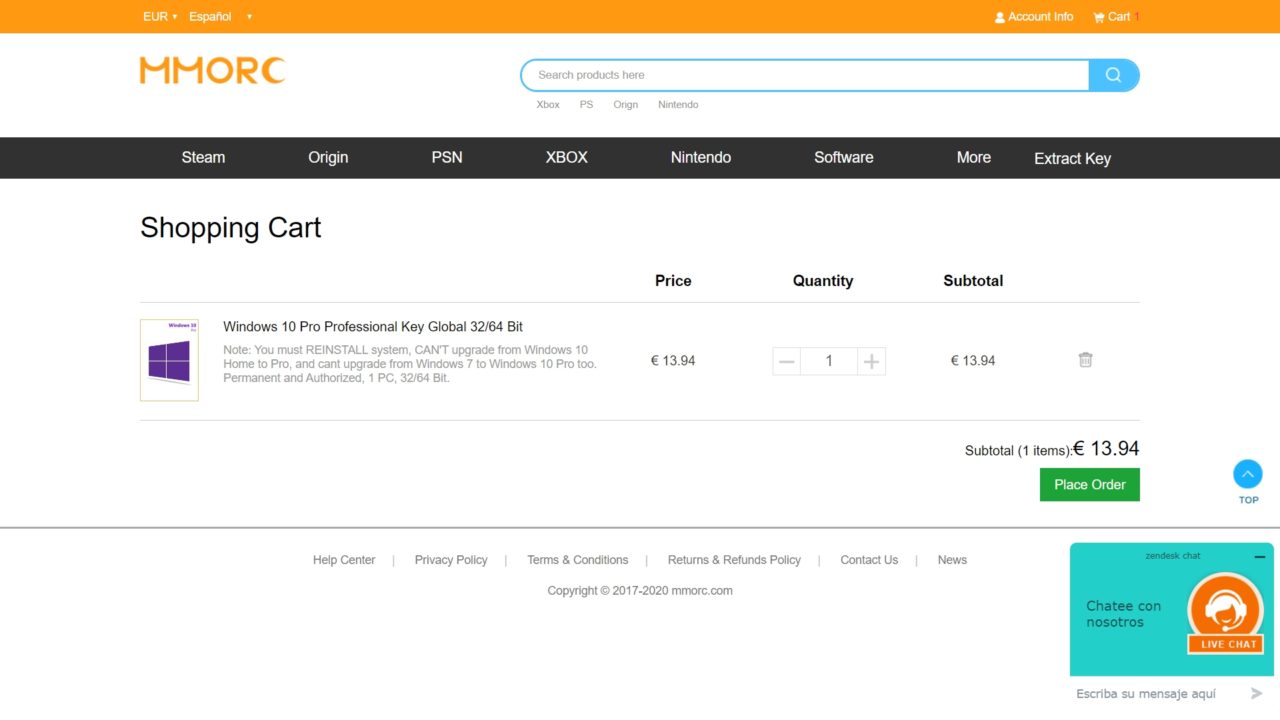Click the Account Info user icon
This screenshot has height=720, width=1280.
(999, 17)
